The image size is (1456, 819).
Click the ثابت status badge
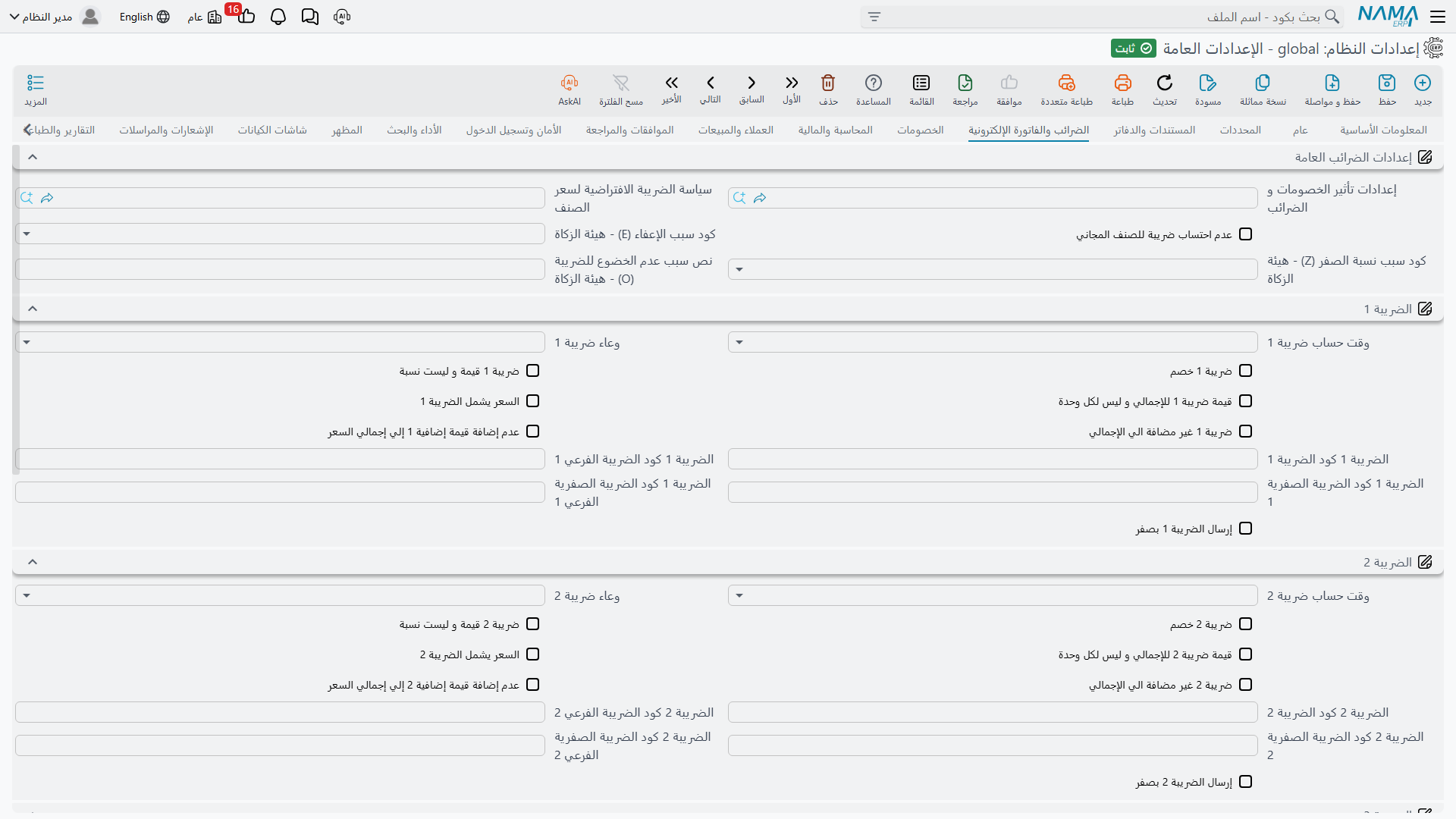[1134, 49]
